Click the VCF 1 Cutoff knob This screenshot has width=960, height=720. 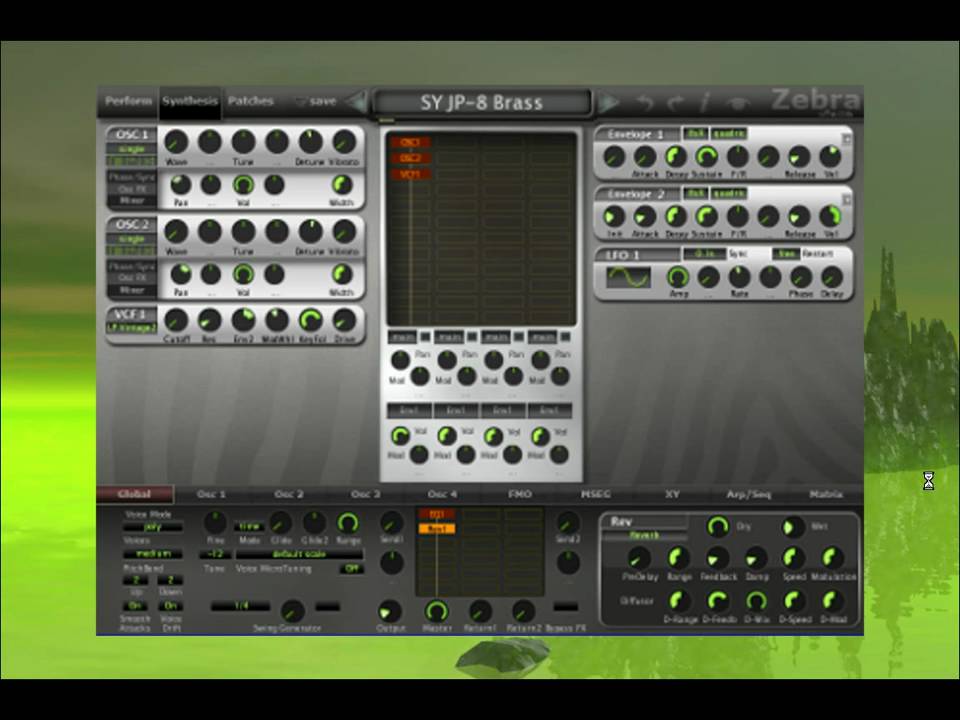point(176,320)
